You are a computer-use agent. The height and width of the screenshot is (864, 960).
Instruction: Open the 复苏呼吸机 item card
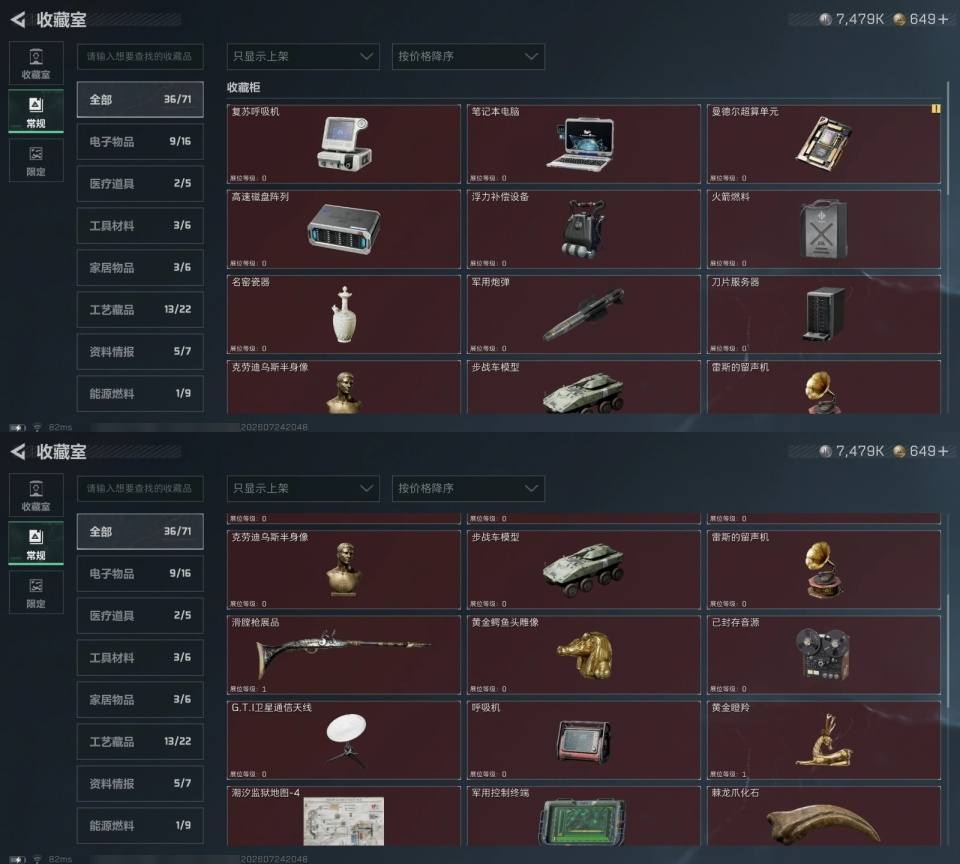[343, 144]
